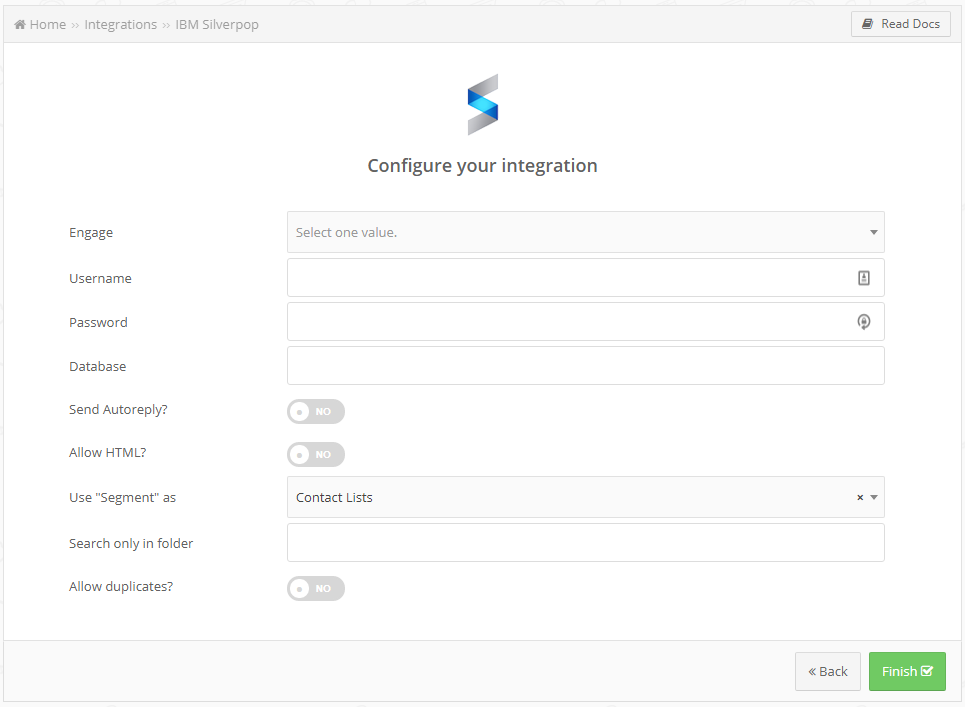Toggle the Send Autoreply switch
This screenshot has width=965, height=707.
316,412
